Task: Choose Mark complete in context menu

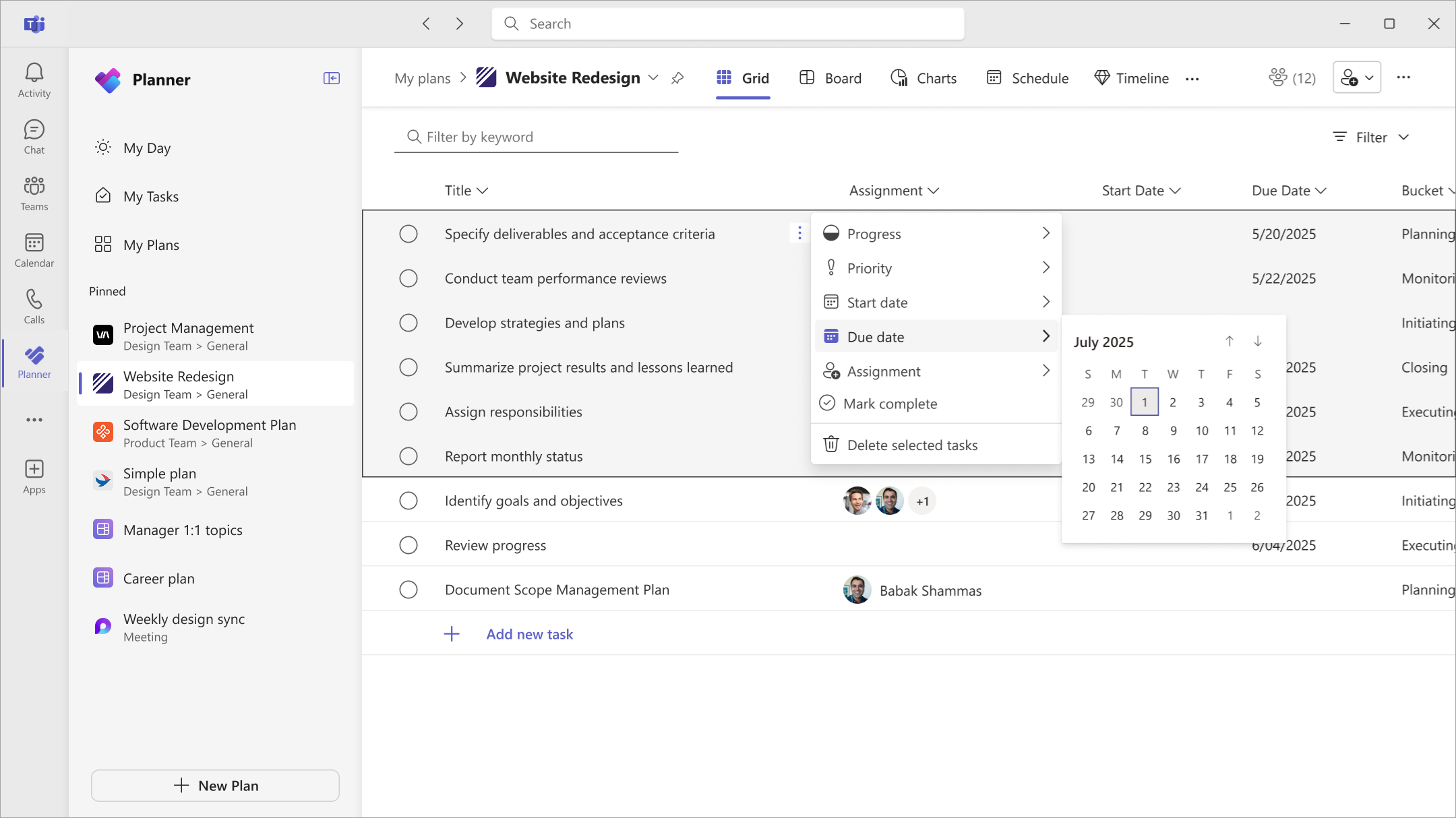Action: pyautogui.click(x=890, y=404)
